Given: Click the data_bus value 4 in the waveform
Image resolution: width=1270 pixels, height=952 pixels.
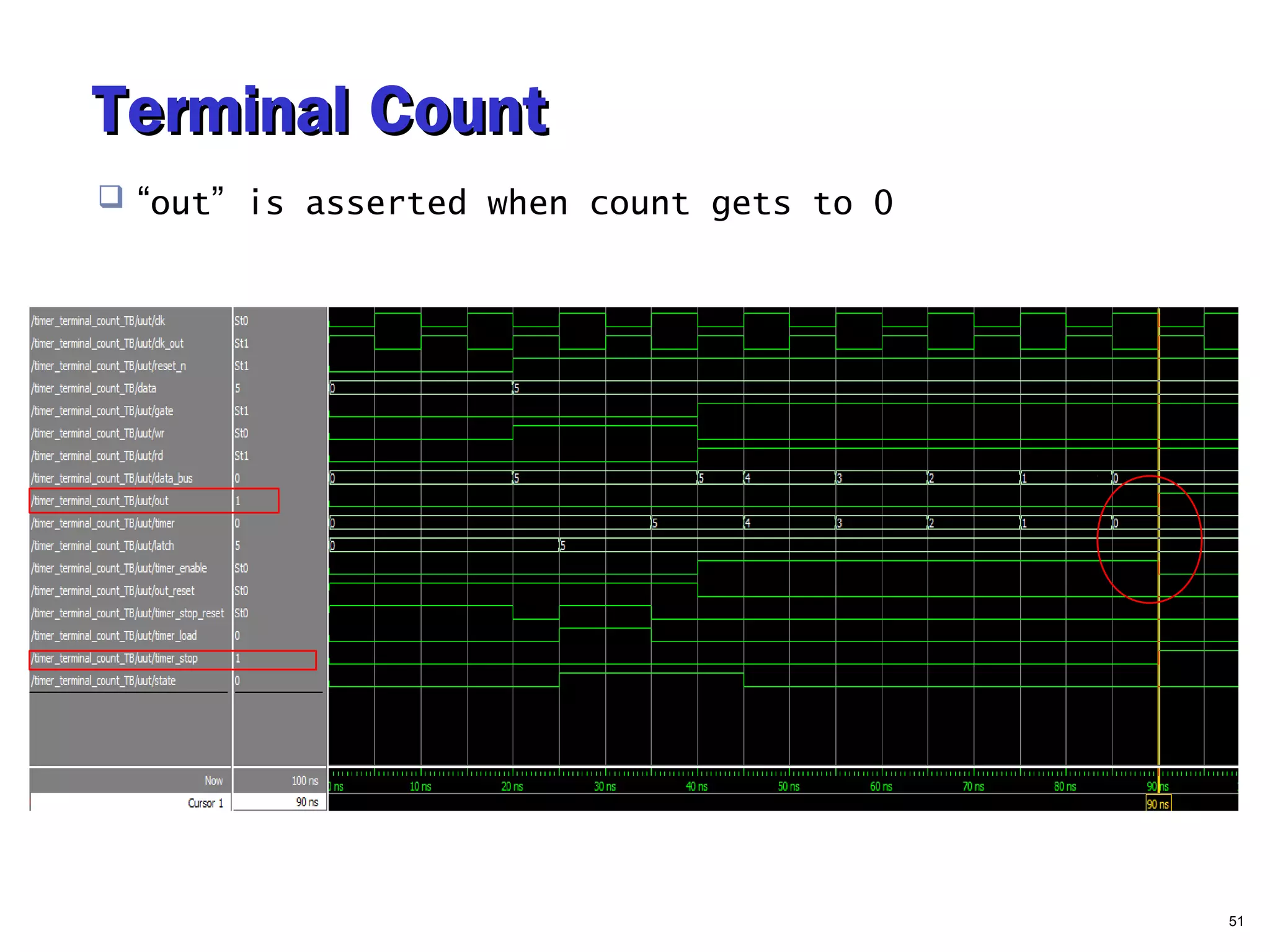Looking at the screenshot, I should click(747, 478).
